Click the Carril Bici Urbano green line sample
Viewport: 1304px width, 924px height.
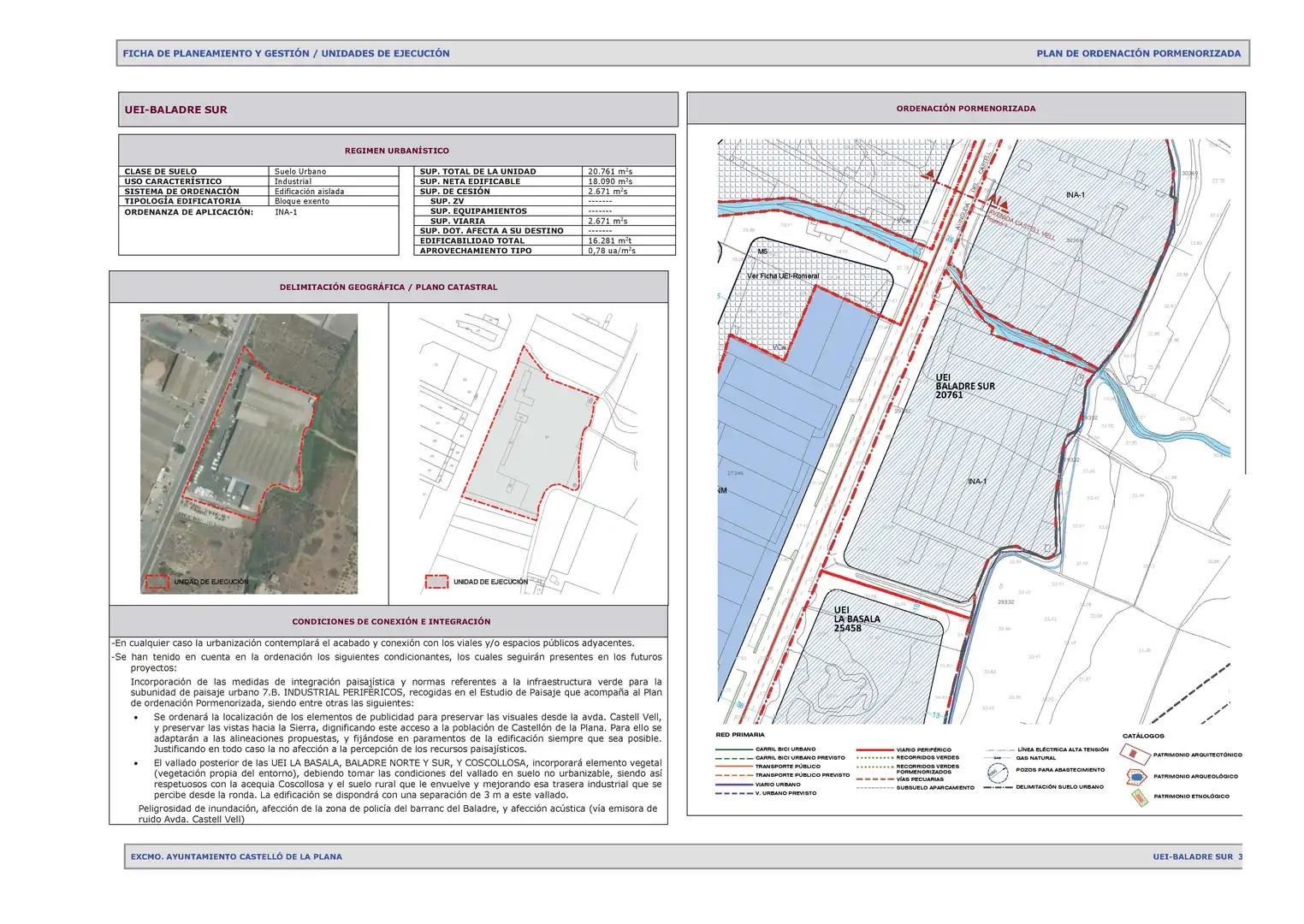coord(733,749)
